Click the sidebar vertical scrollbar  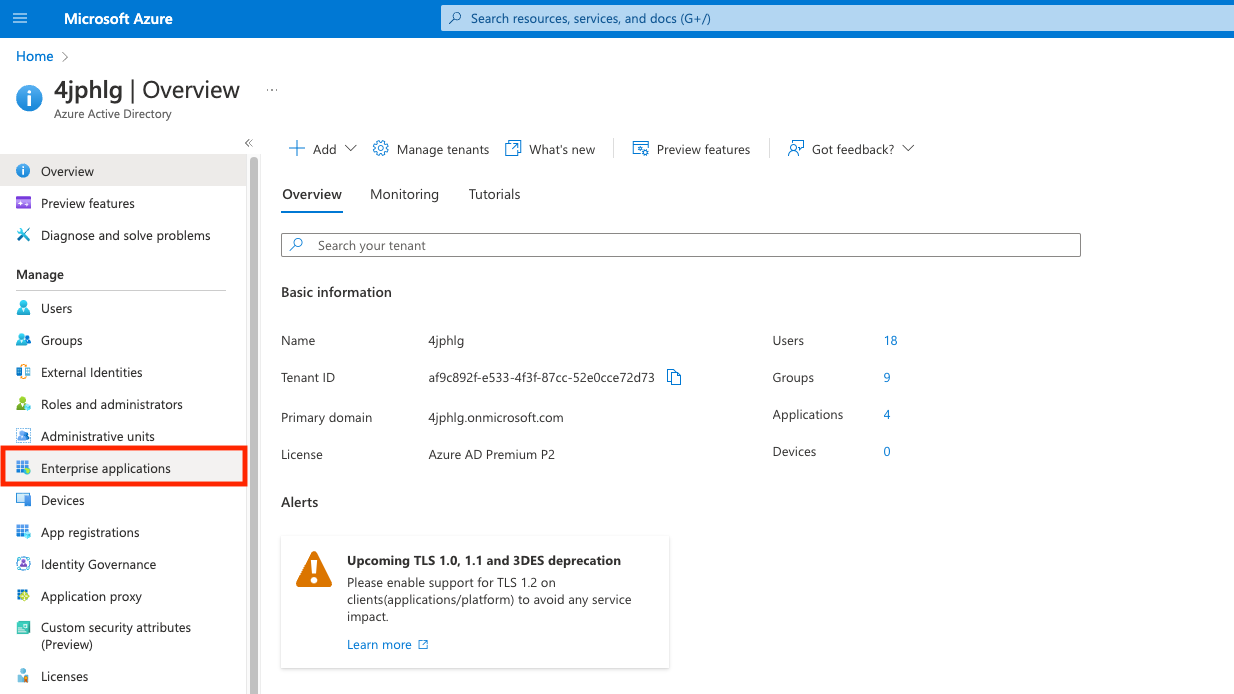(x=254, y=425)
